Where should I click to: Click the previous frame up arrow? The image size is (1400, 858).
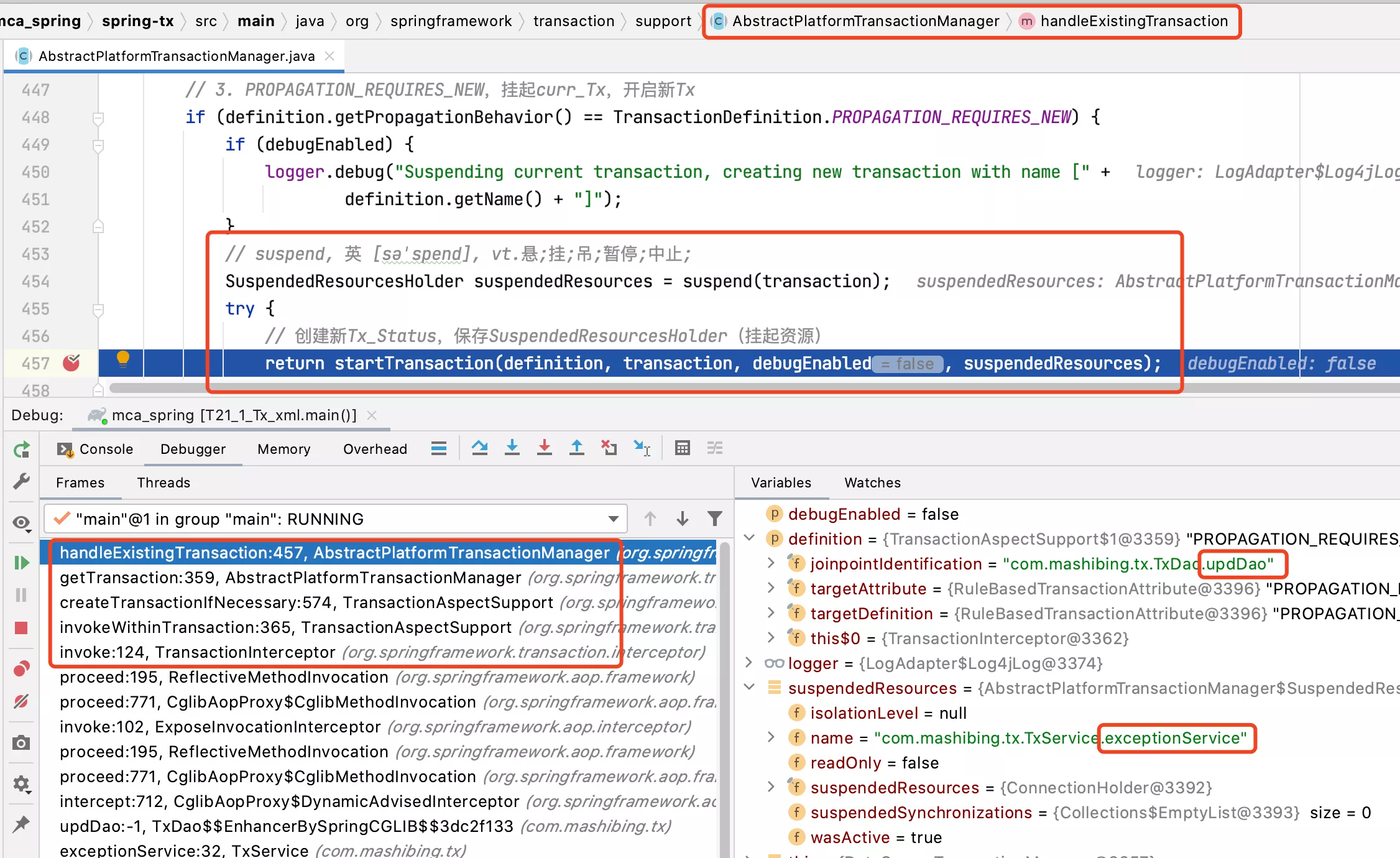tap(650, 519)
